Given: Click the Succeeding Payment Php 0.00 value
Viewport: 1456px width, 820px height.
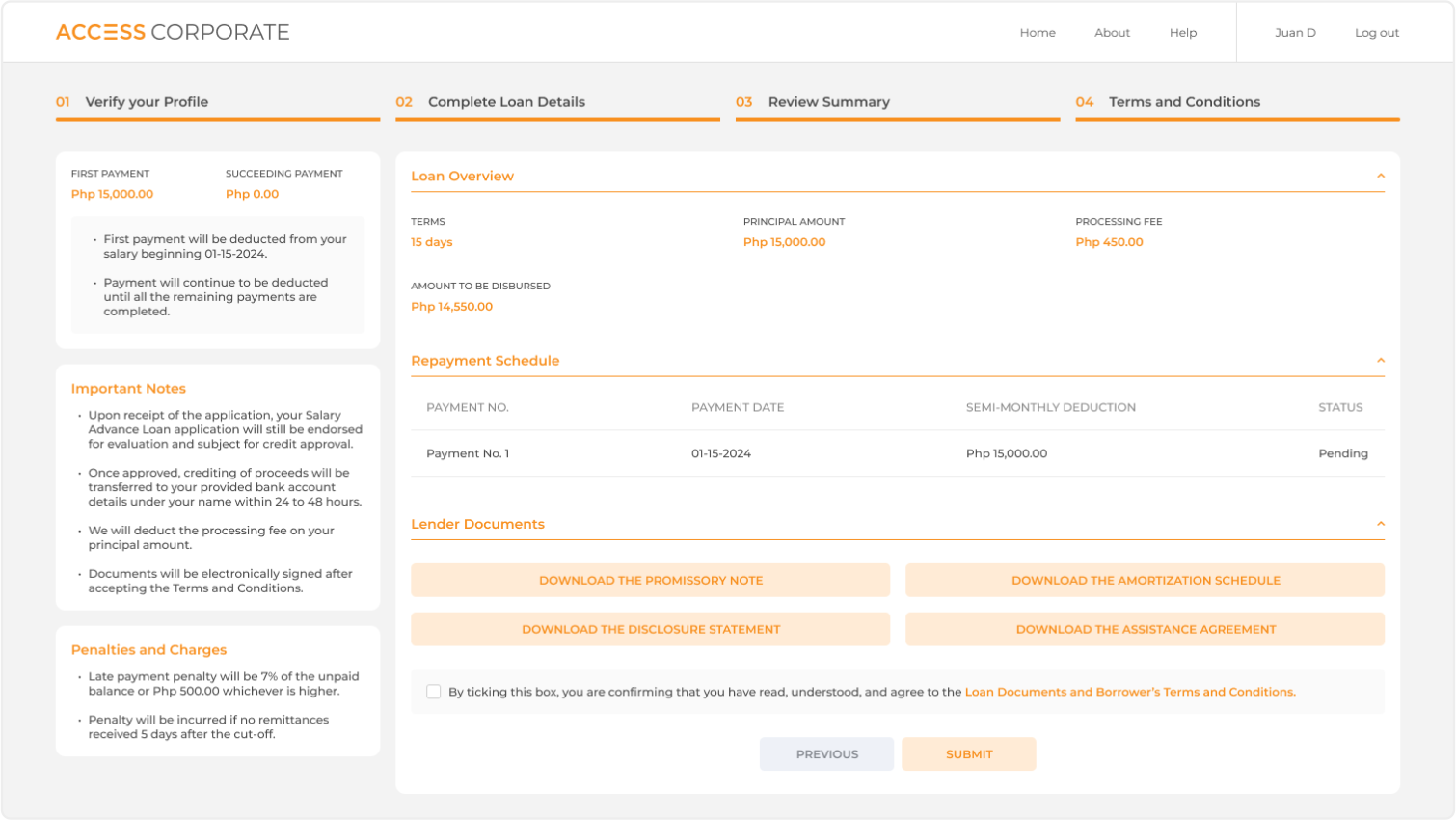Looking at the screenshot, I should click(x=252, y=194).
